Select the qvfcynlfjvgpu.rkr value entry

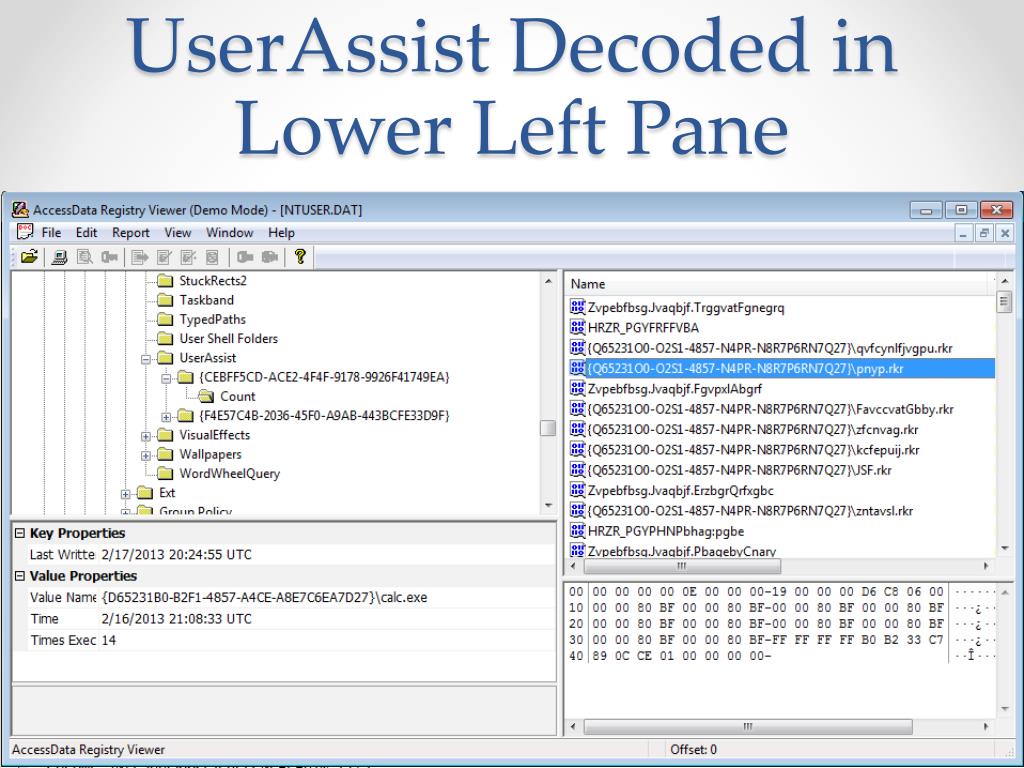pos(770,348)
